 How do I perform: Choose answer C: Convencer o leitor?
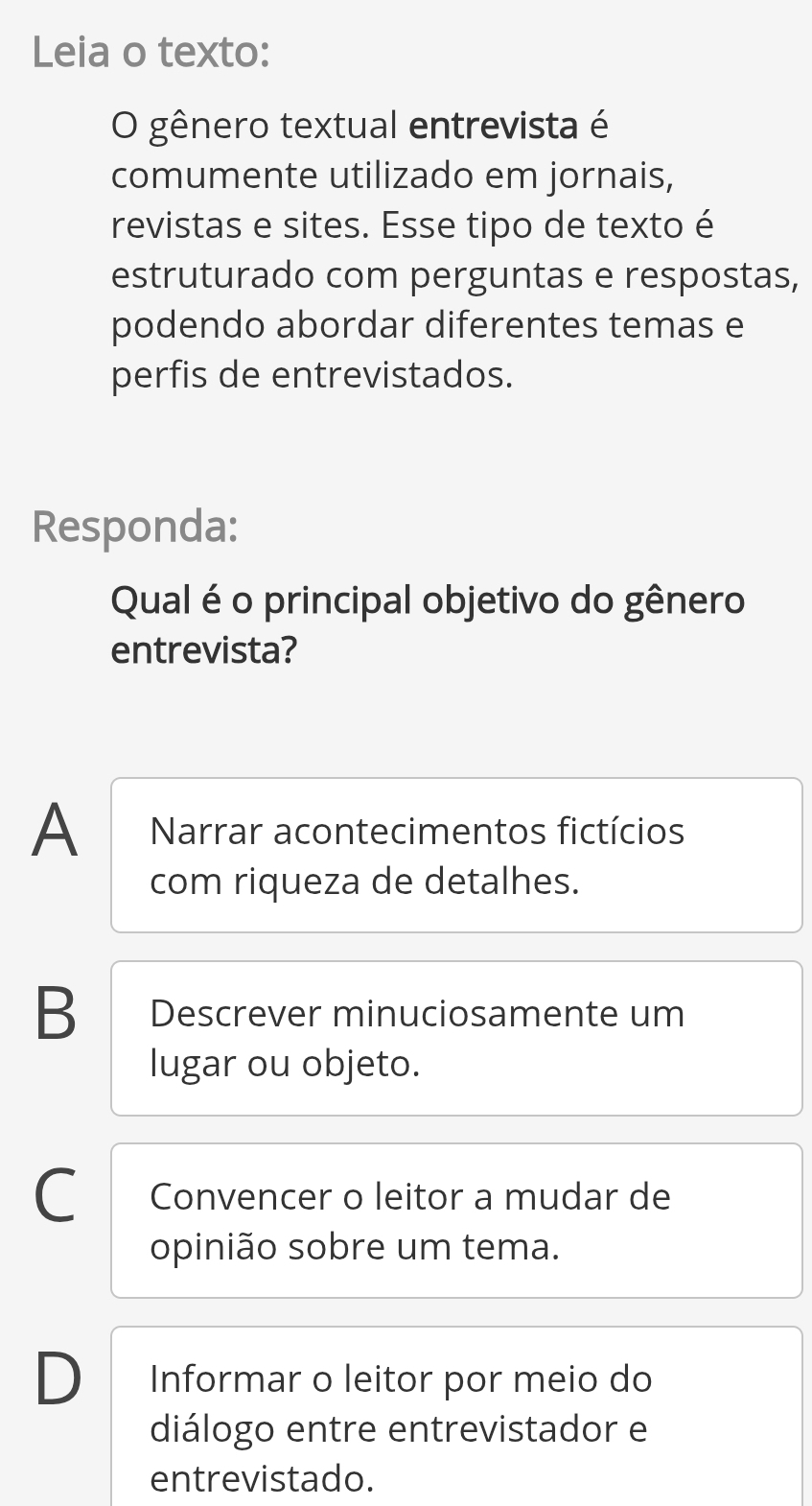click(456, 1220)
